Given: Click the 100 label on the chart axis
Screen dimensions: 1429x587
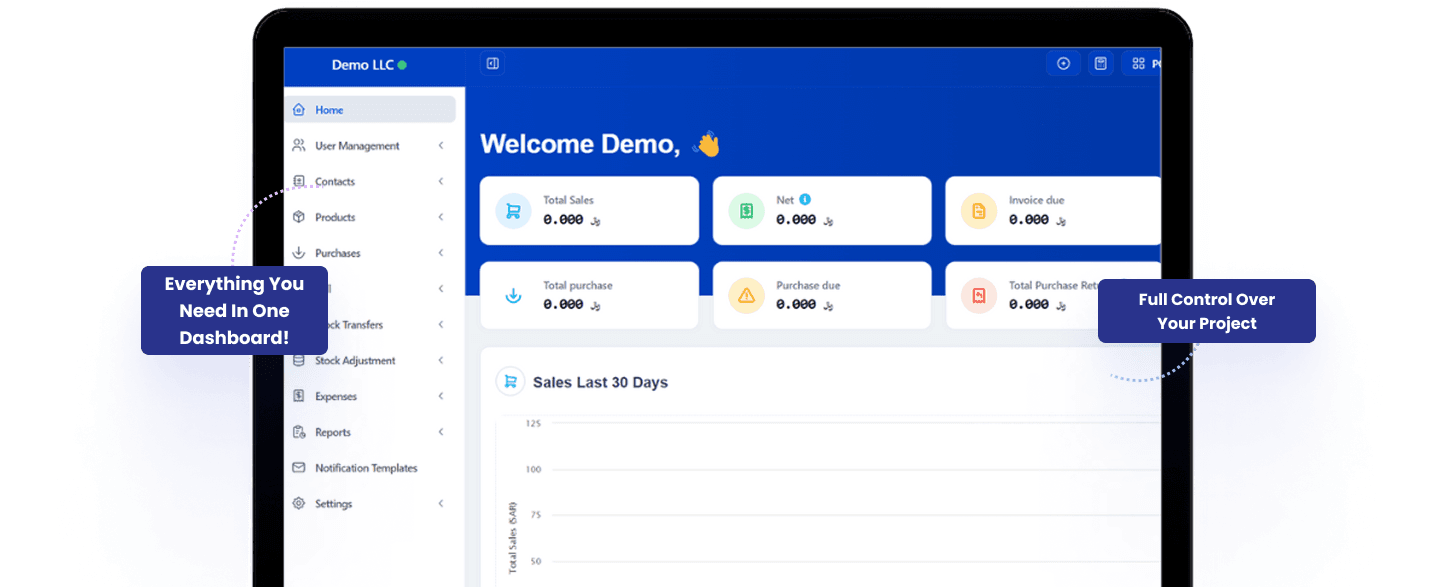Looking at the screenshot, I should (x=533, y=469).
